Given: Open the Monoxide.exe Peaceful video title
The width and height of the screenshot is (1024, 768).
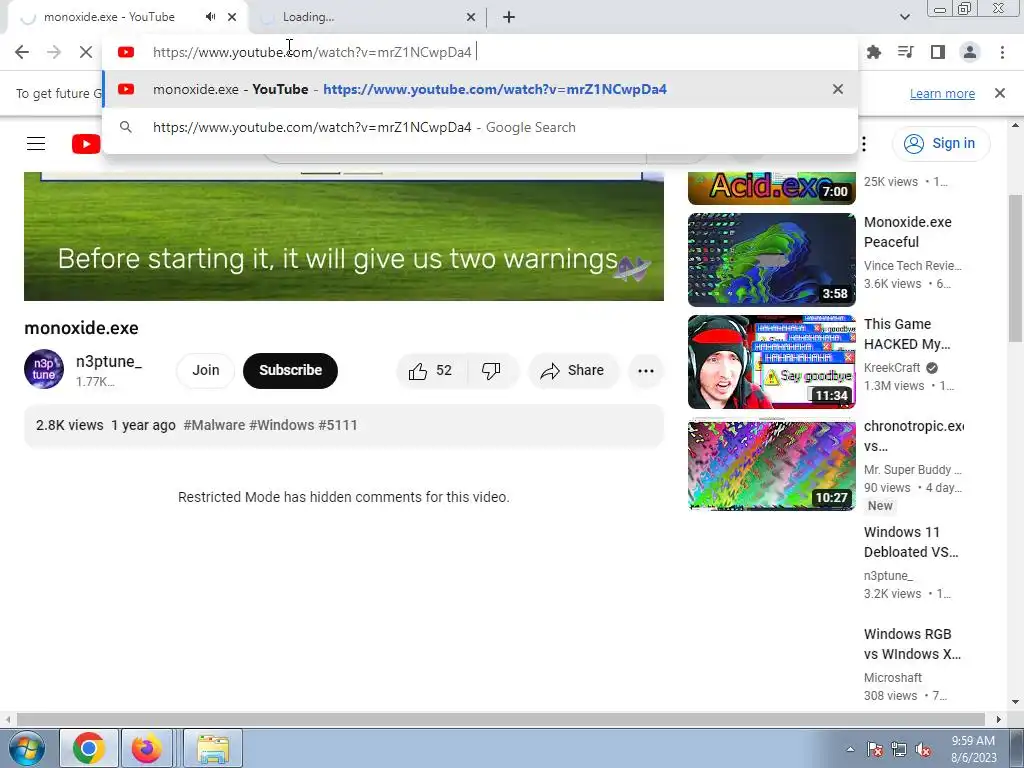Looking at the screenshot, I should tap(908, 232).
